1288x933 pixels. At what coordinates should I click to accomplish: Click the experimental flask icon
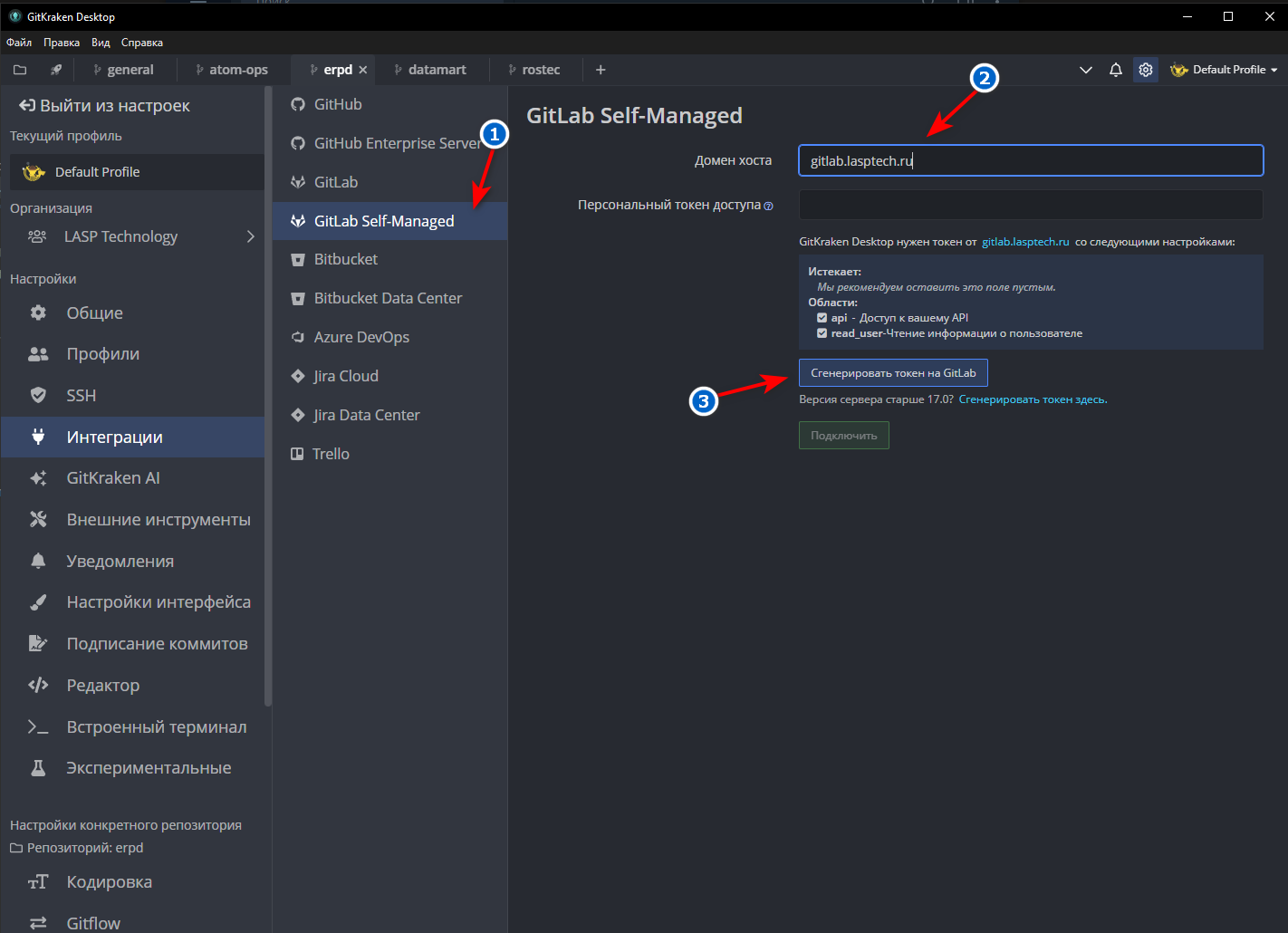(x=38, y=768)
